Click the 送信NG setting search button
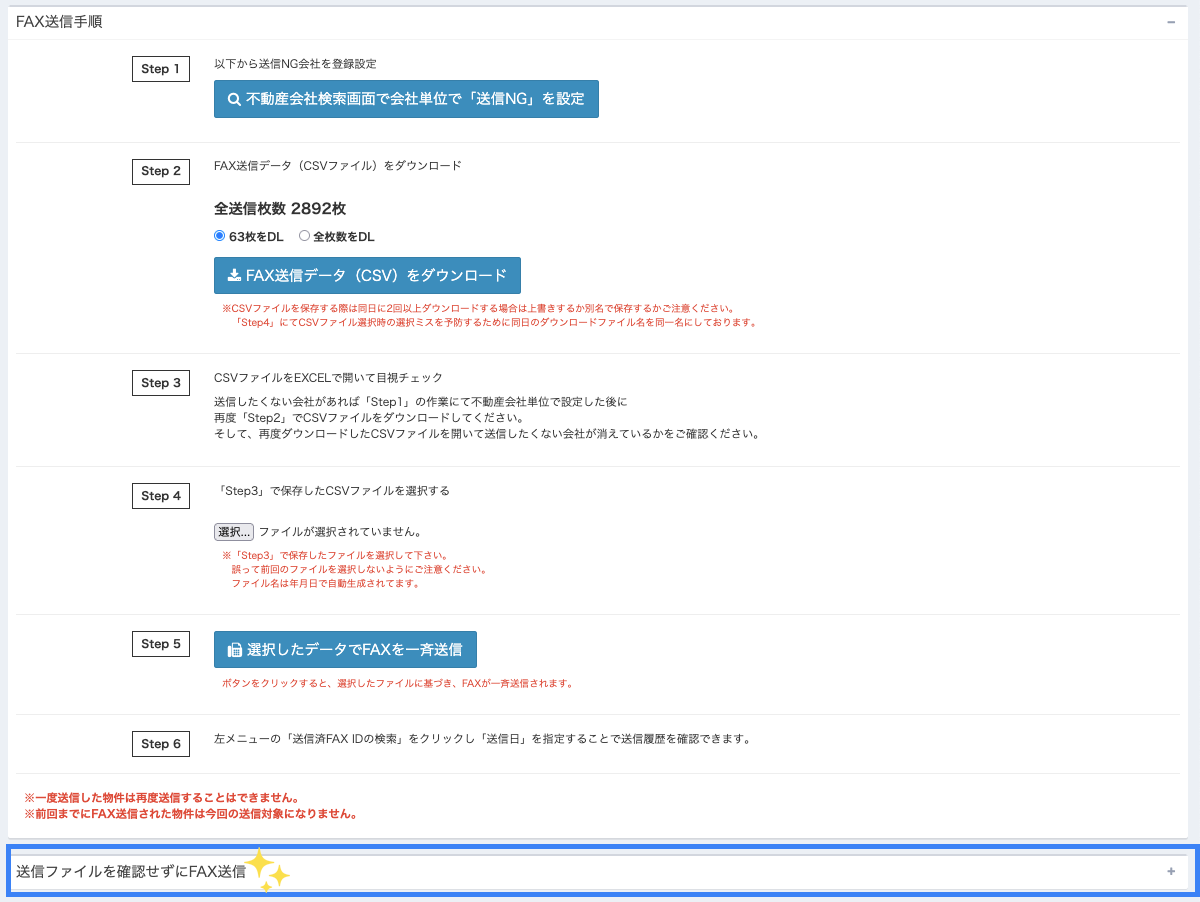 tap(406, 99)
